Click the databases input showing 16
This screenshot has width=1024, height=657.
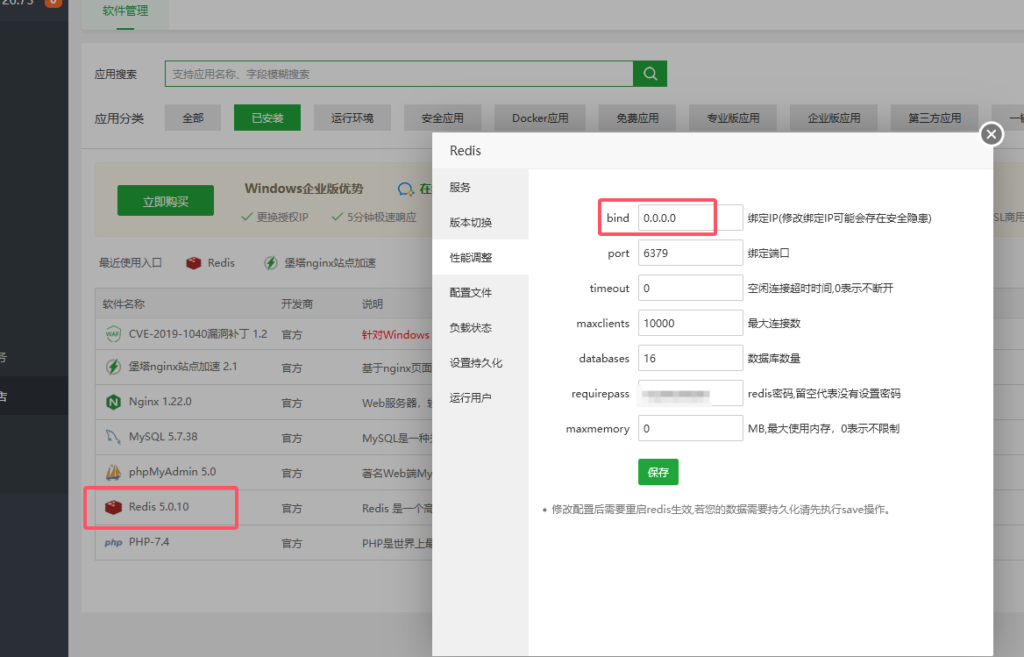(690, 358)
